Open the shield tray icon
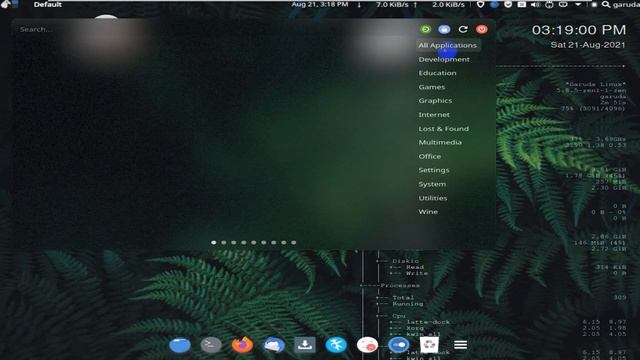Screen dimensions: 640x360 (480, 4)
